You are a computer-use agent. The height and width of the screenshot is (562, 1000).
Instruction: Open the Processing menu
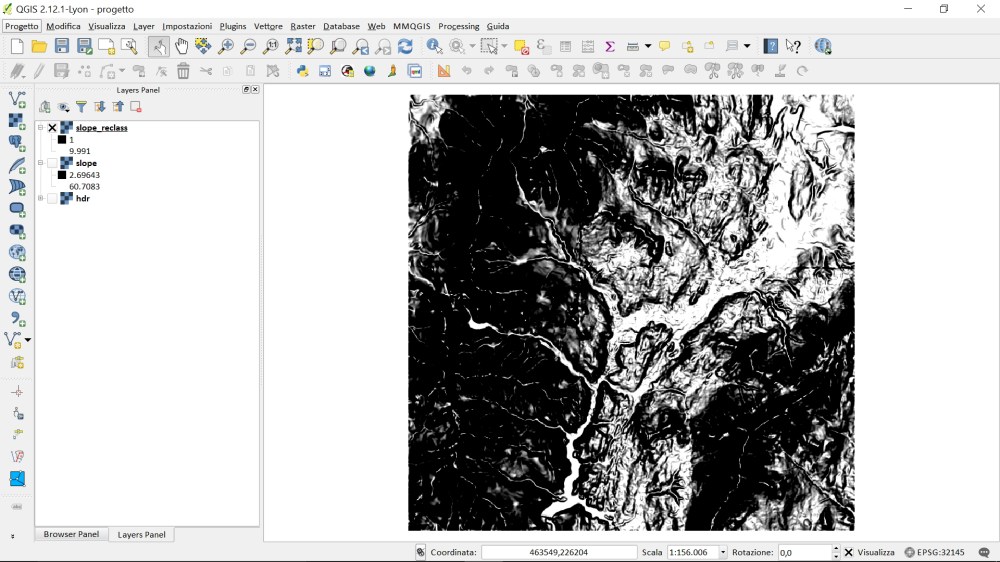point(458,26)
